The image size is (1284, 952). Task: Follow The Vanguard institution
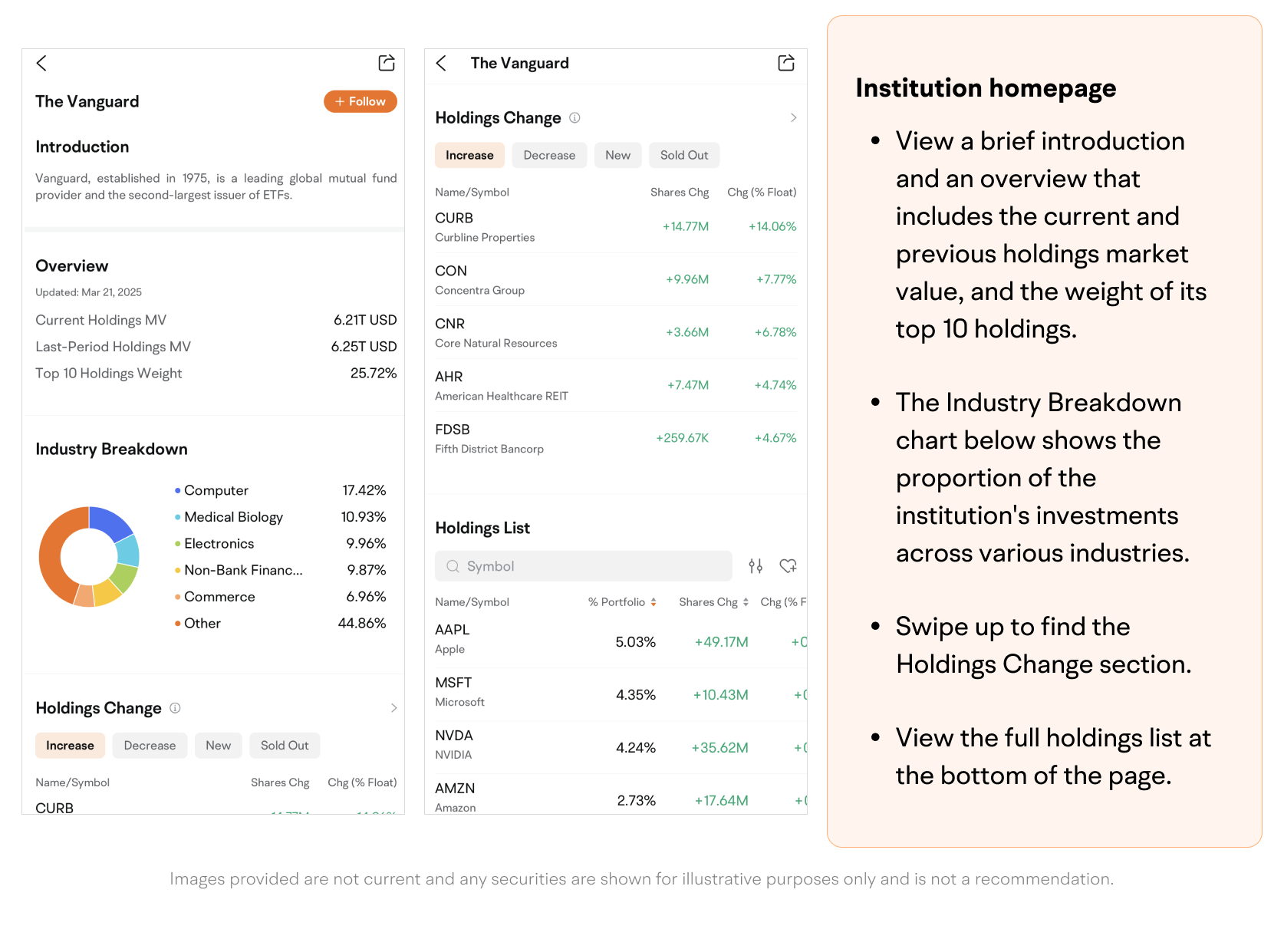coord(360,101)
